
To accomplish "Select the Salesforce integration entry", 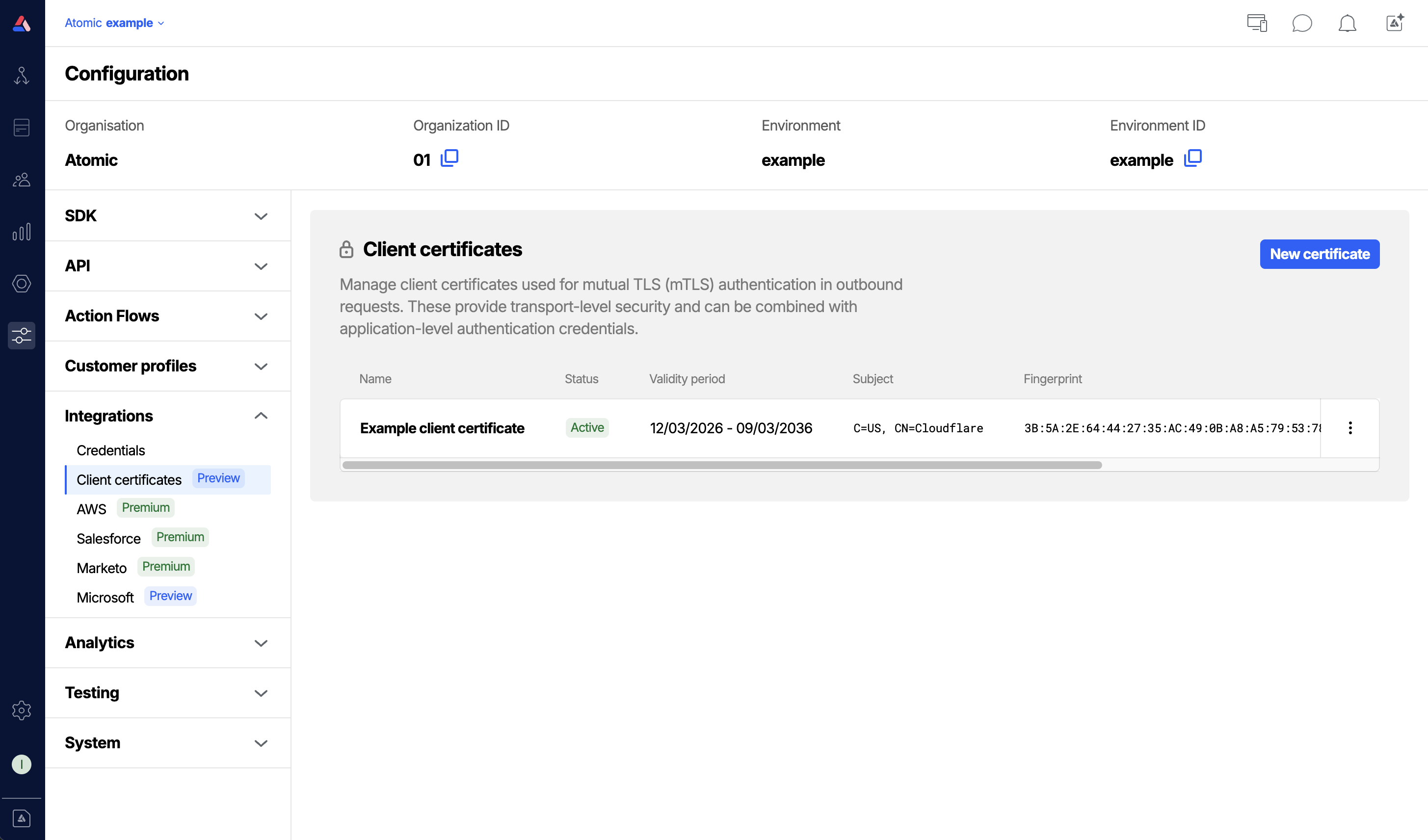I will 108,538.
